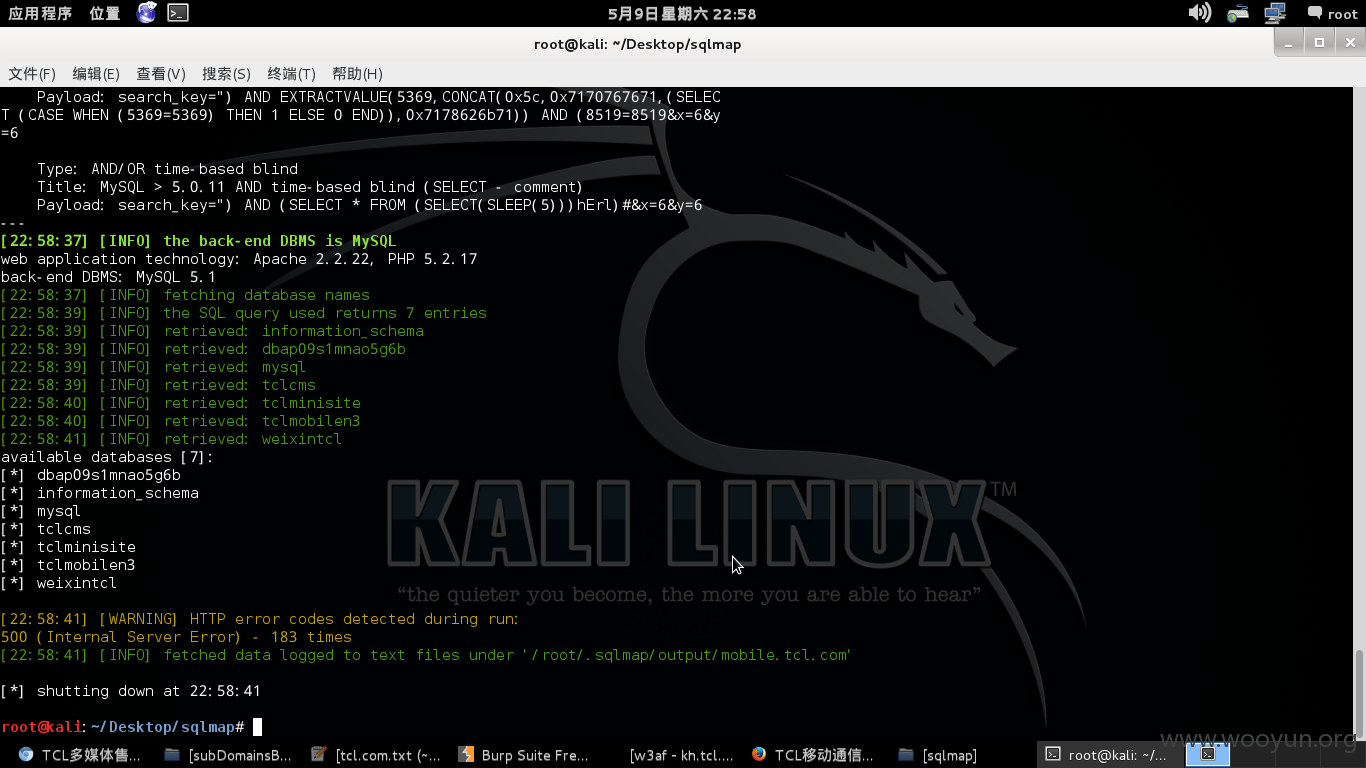Viewport: 1366px width, 768px height.
Task: Click at the terminal prompt cursor
Action: click(x=257, y=727)
